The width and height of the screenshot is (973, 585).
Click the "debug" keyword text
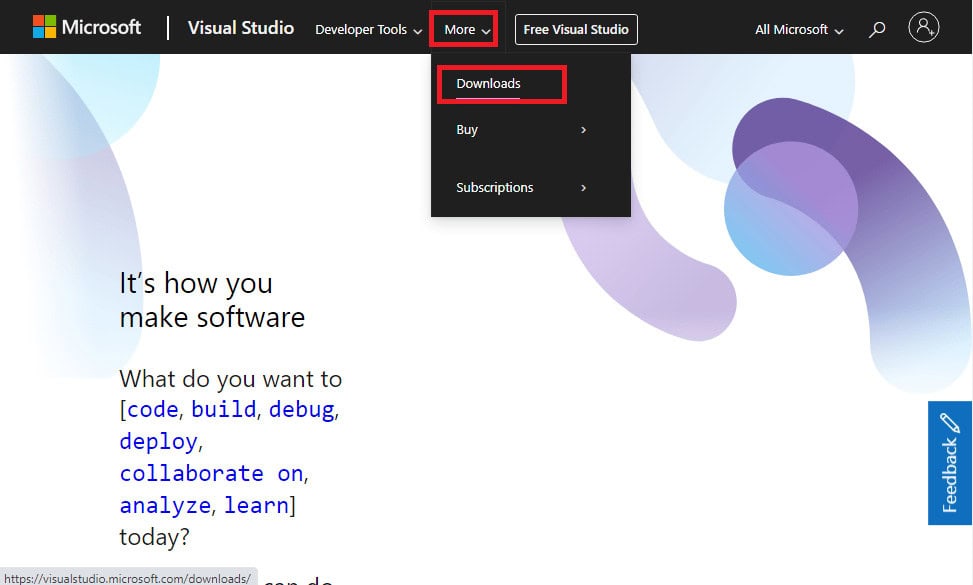(302, 409)
